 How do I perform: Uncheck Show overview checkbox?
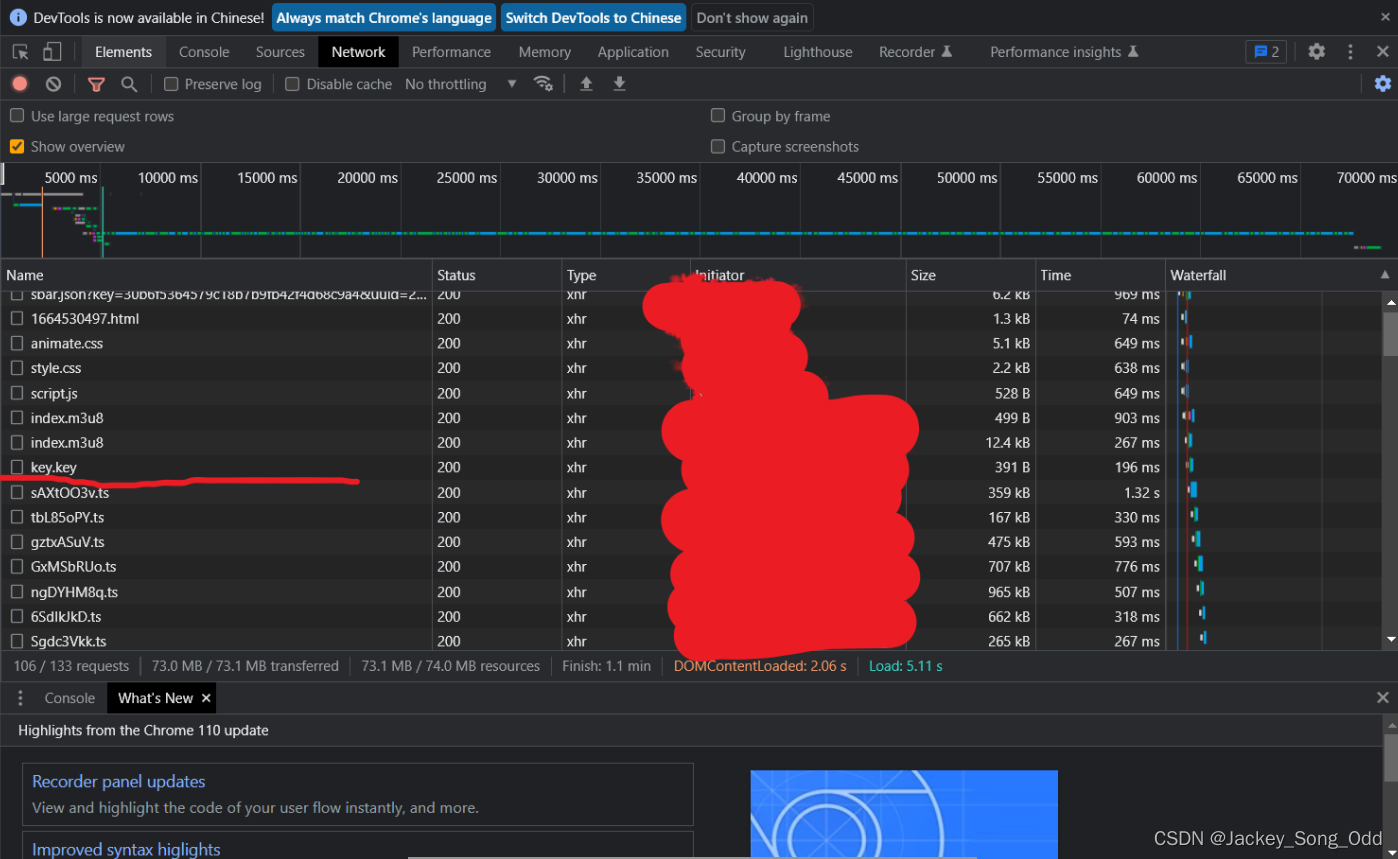[17, 146]
